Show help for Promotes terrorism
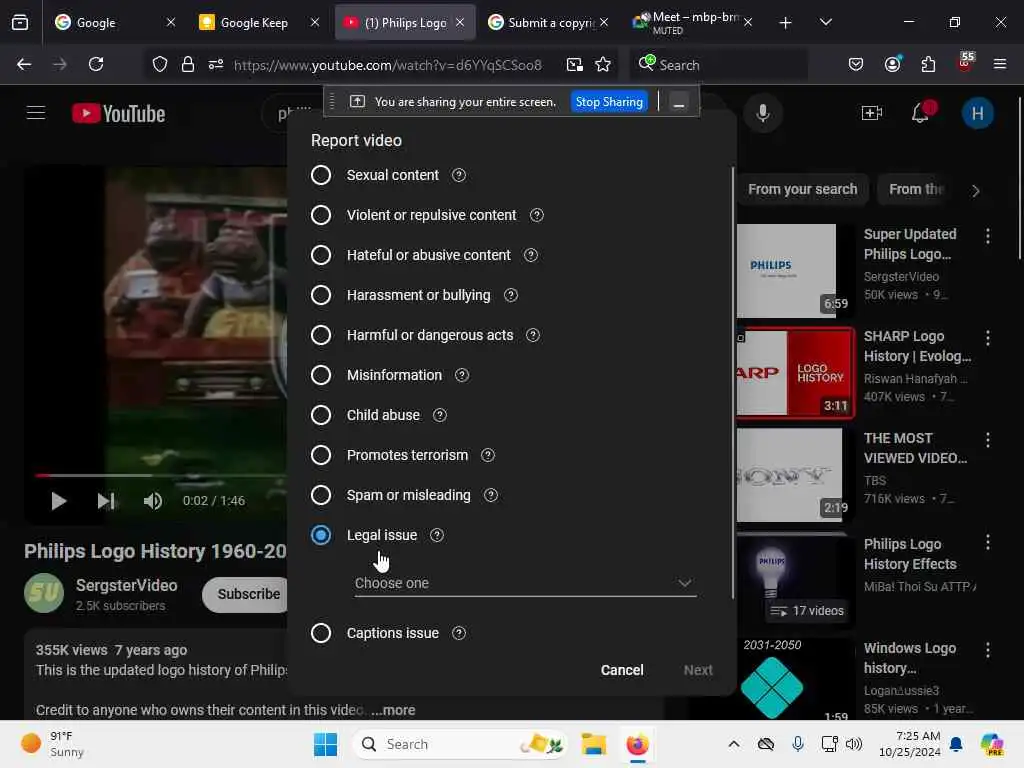1024x768 pixels. [x=488, y=455]
